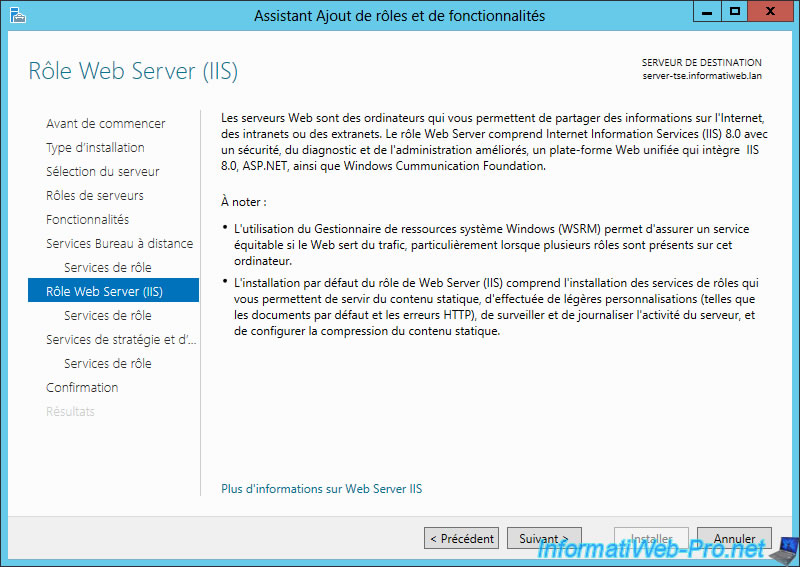
Task: Close the Assistant Ajout de rôles window
Action: coord(770,12)
